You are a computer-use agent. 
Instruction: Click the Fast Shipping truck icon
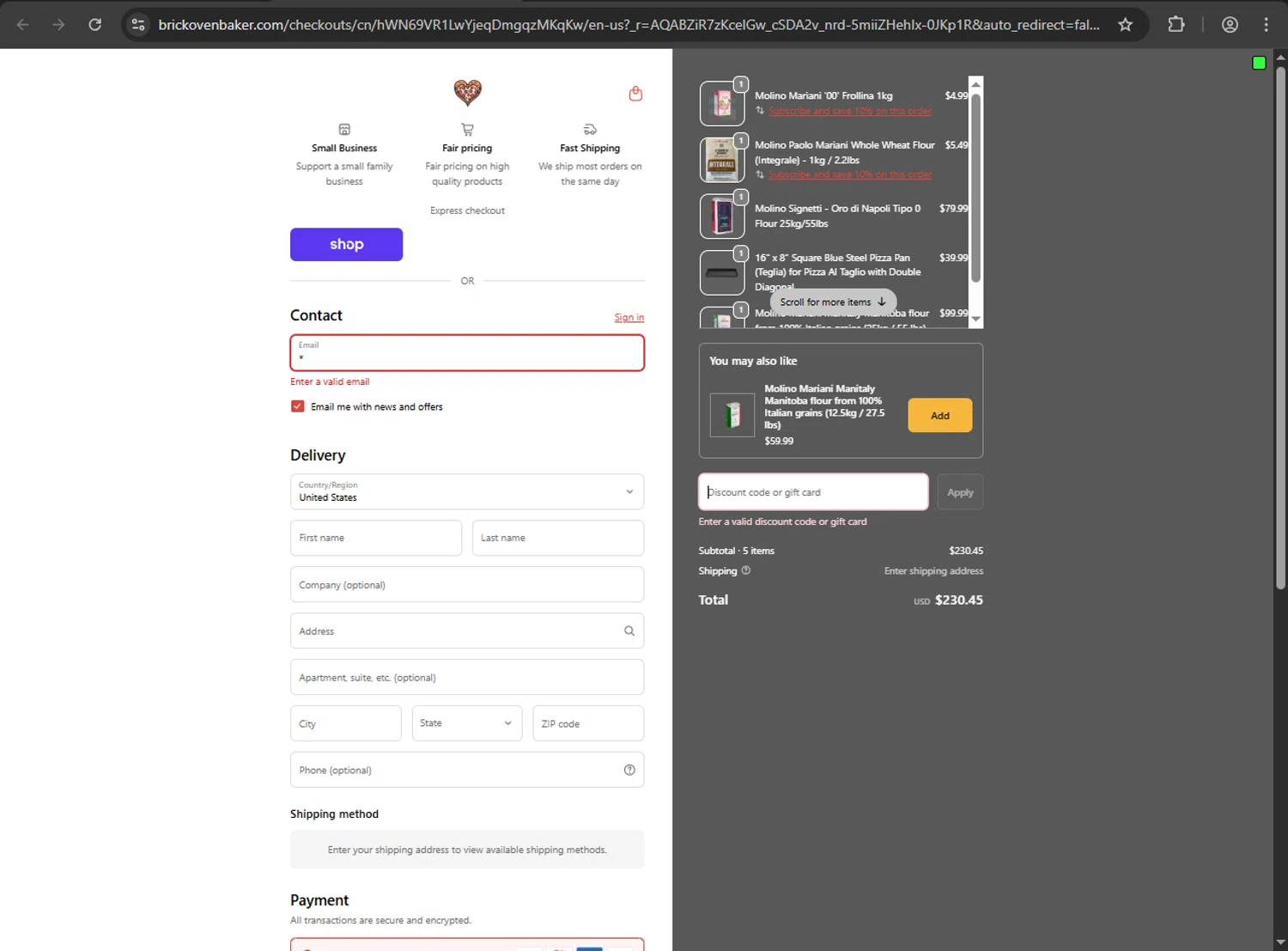(590, 130)
